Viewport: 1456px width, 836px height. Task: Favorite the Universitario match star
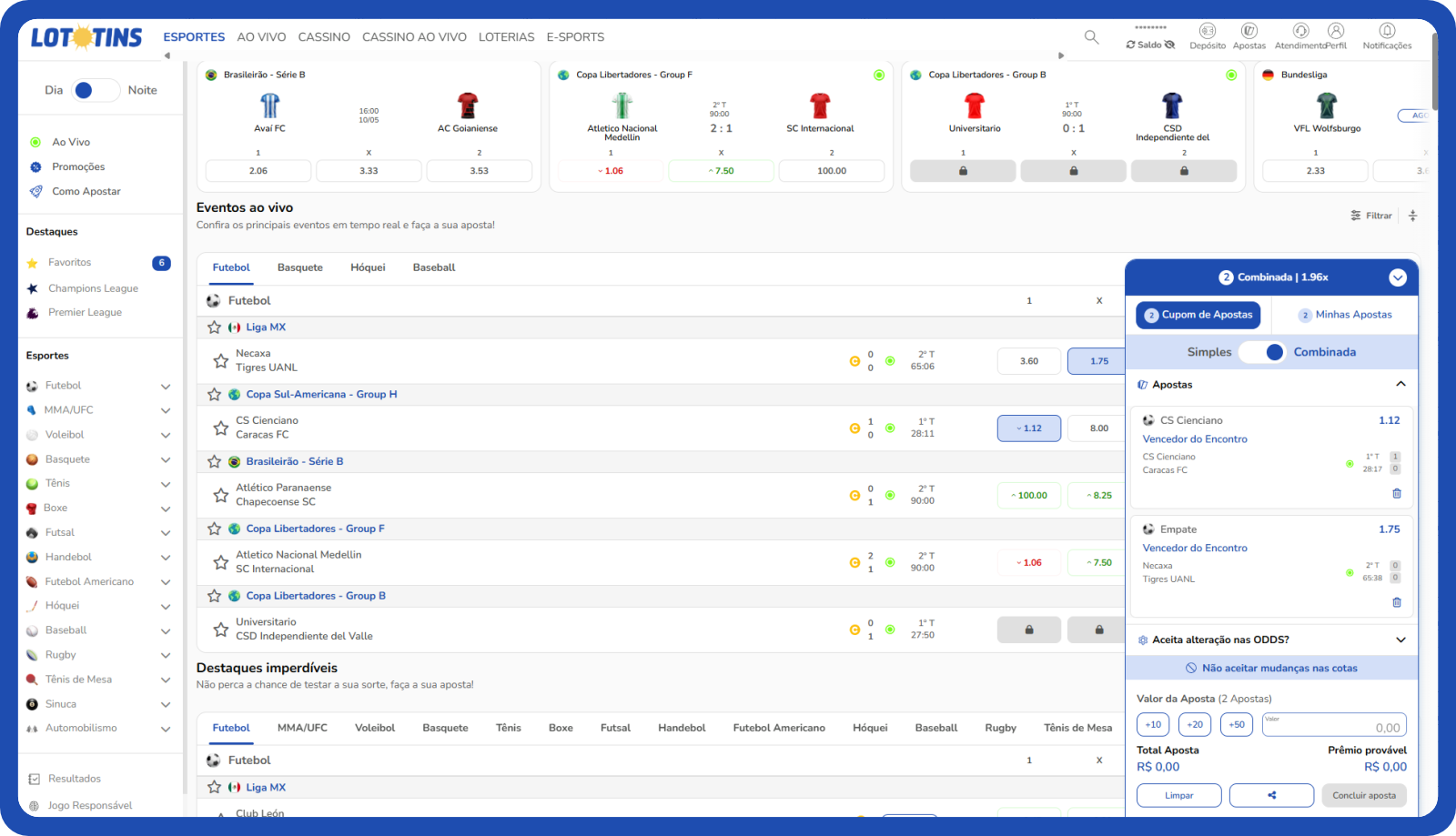(220, 630)
